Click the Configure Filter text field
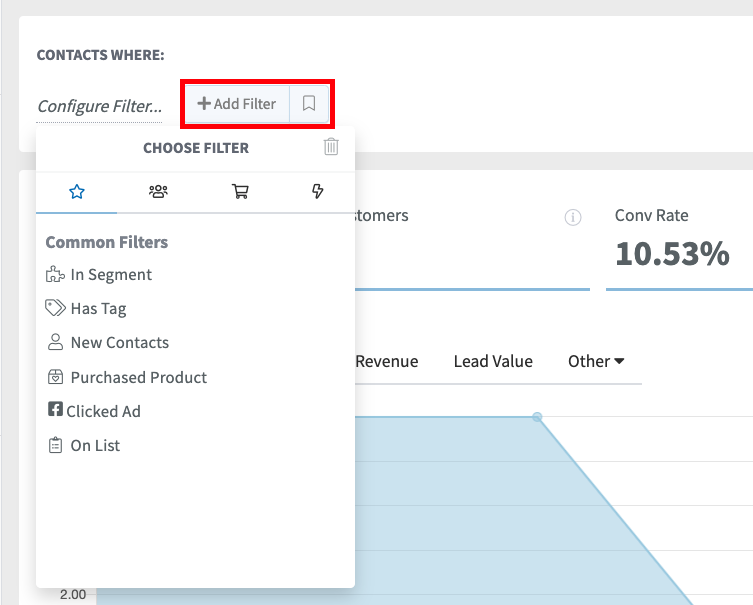Image resolution: width=753 pixels, height=605 pixels. pos(99,106)
